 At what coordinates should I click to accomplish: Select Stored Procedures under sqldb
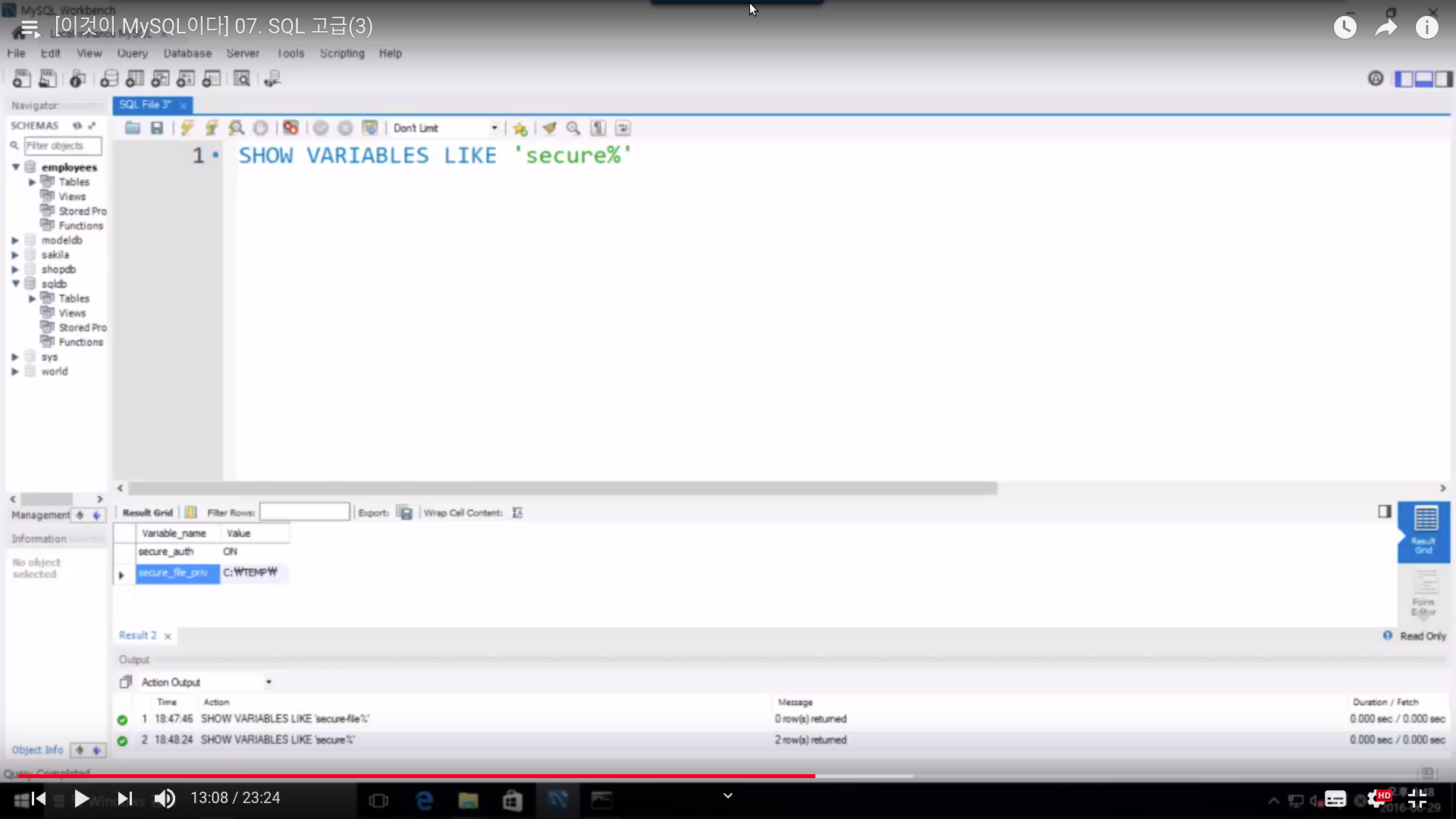pyautogui.click(x=74, y=328)
